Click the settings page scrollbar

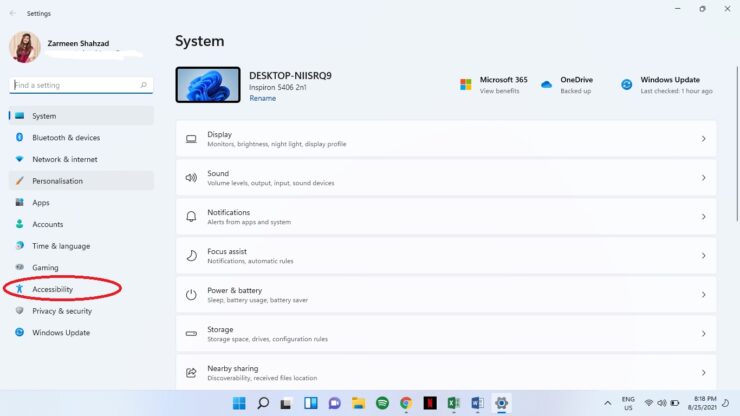point(737,144)
